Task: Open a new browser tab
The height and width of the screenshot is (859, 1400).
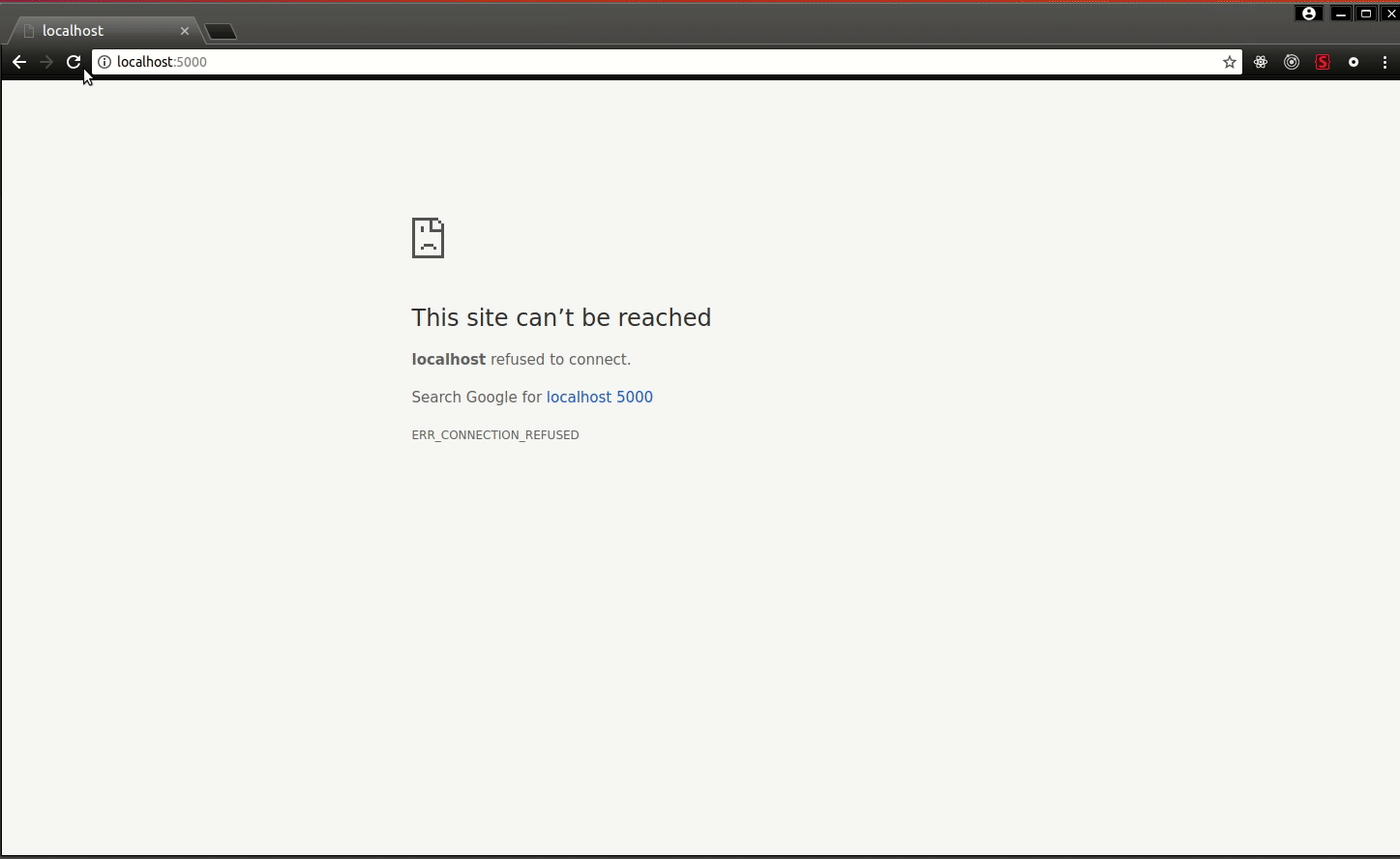Action: point(221,31)
